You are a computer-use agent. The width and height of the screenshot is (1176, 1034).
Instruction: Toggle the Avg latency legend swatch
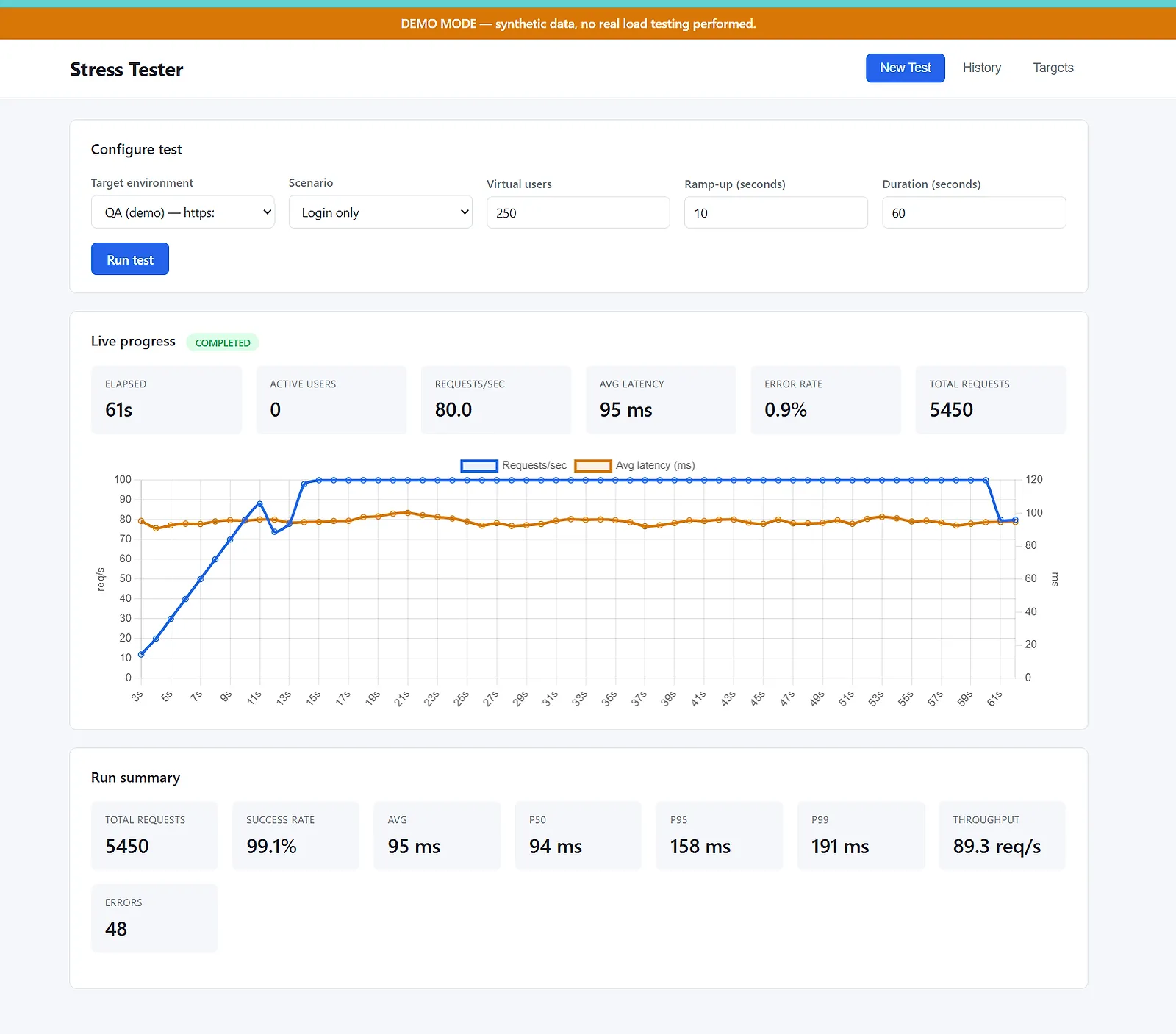[x=593, y=466]
